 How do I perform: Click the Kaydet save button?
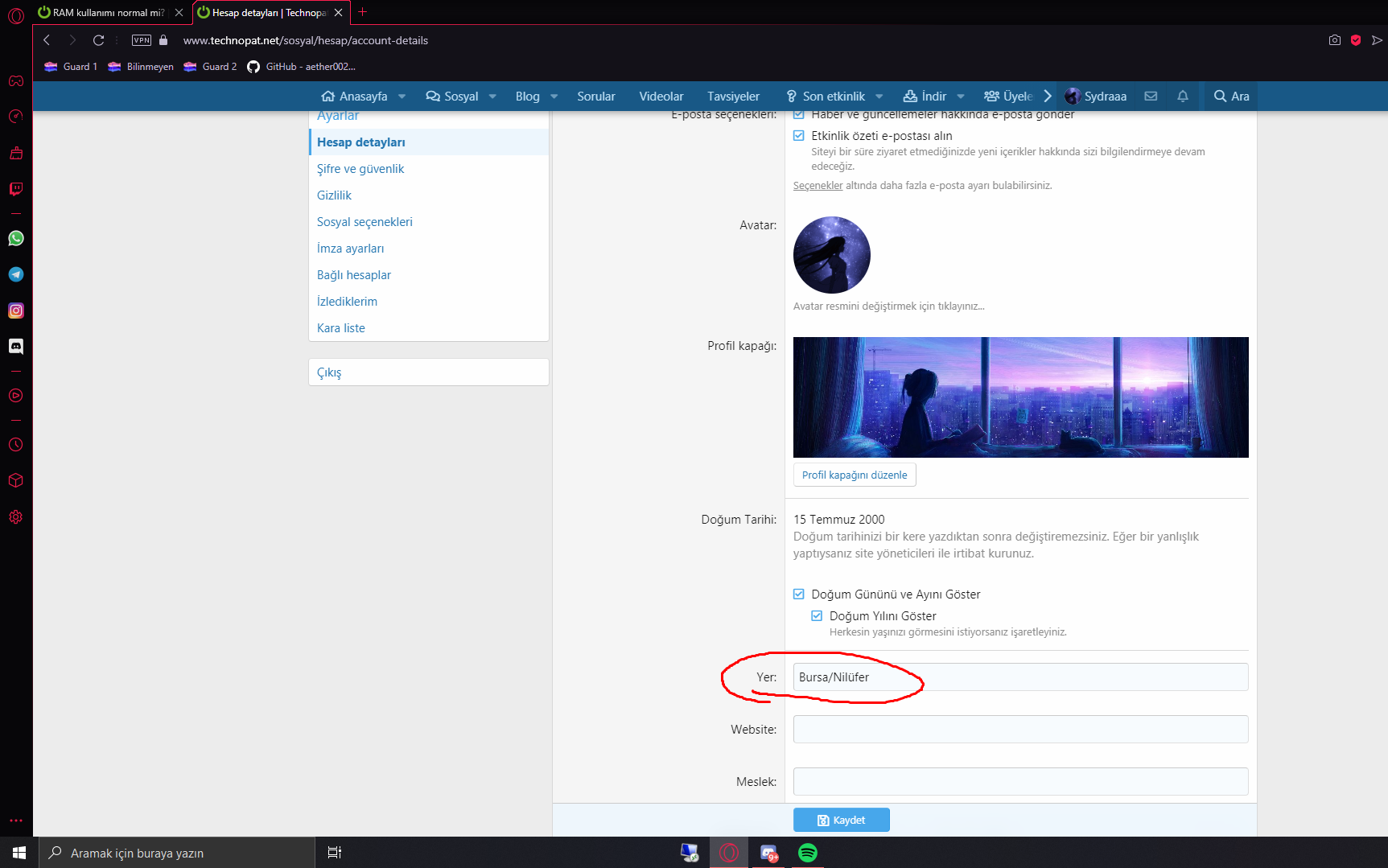[x=842, y=820]
